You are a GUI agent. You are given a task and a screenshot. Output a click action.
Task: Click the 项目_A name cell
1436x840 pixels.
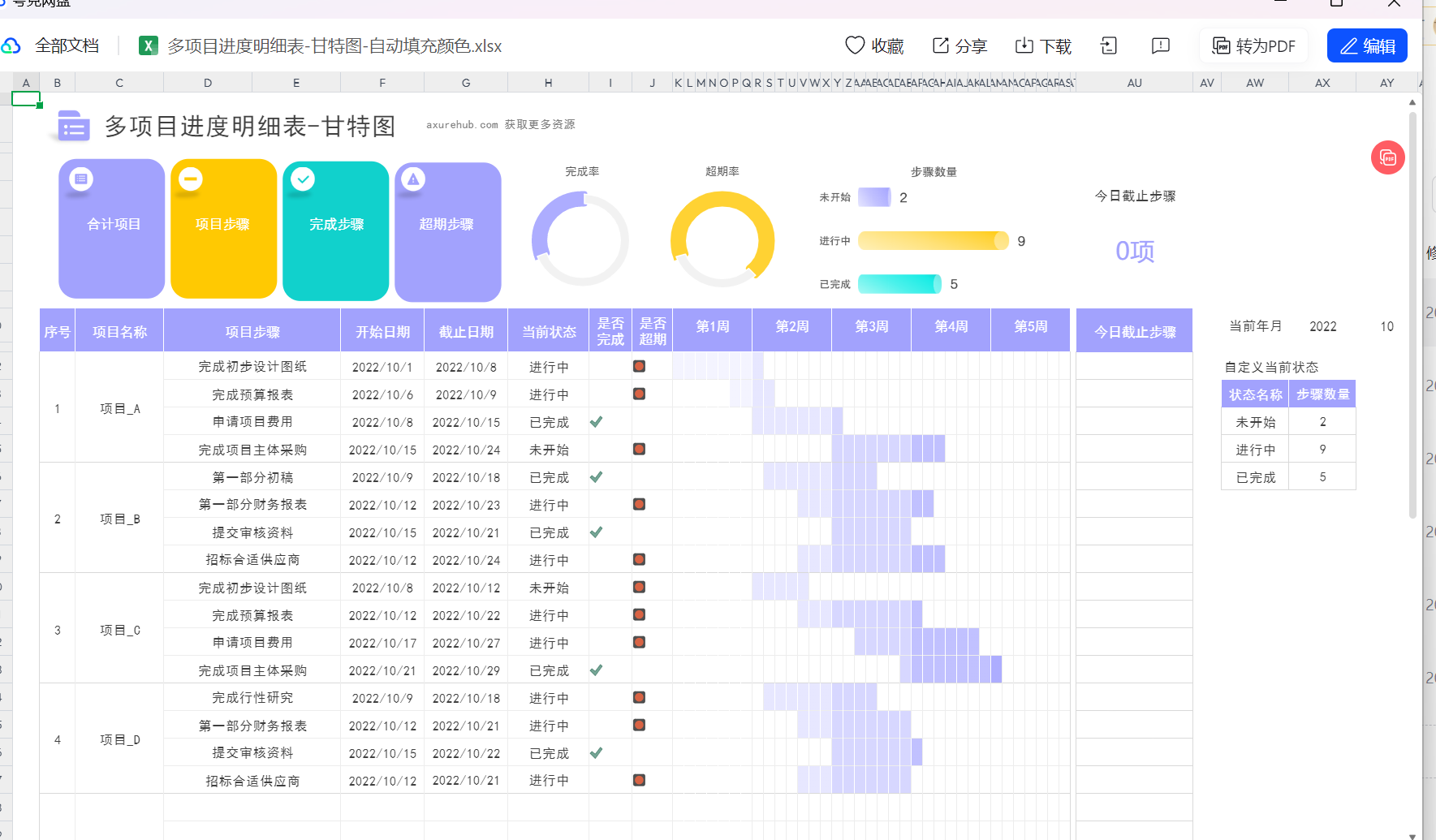tap(119, 408)
